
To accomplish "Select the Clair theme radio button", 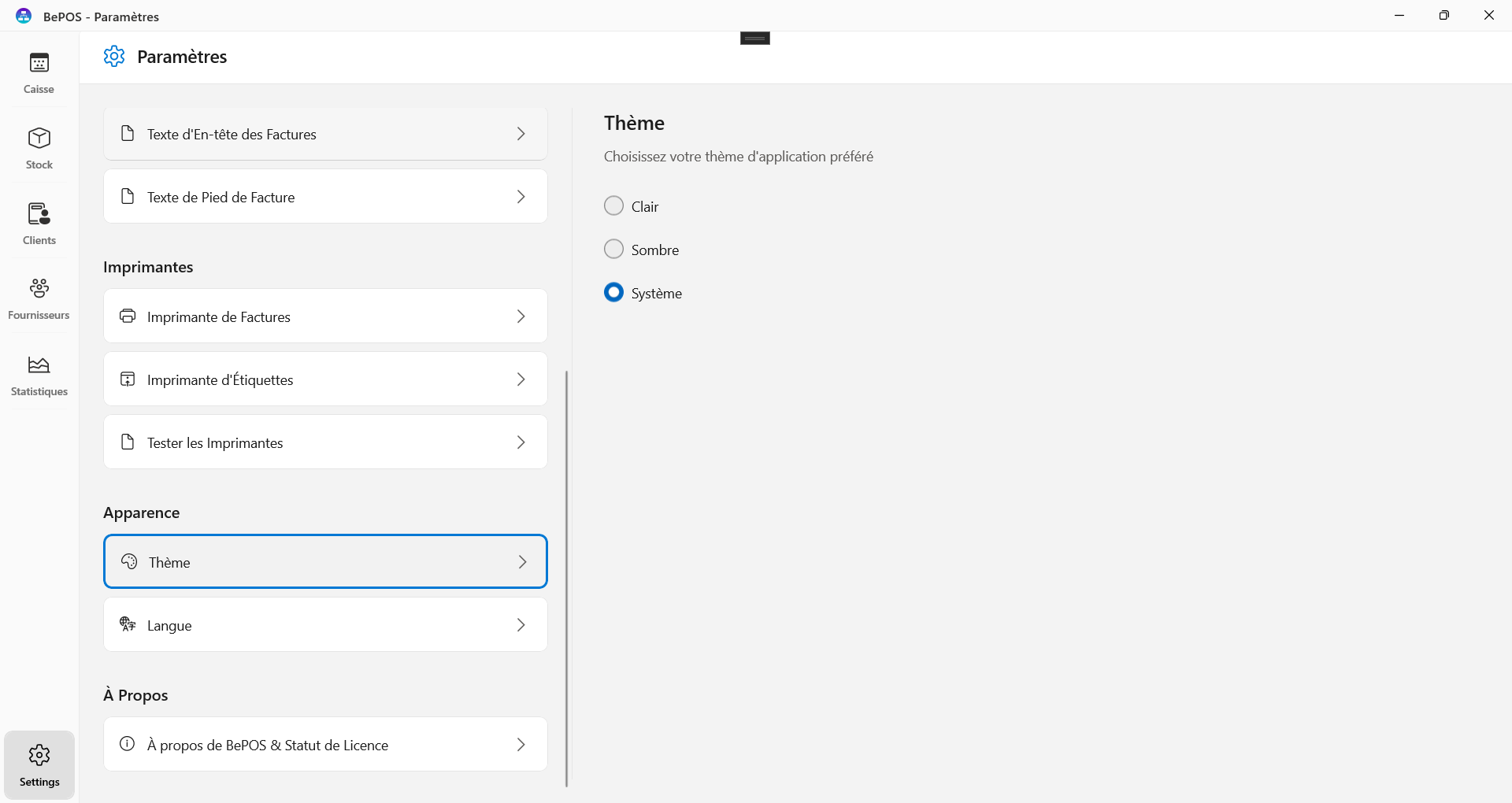I will point(613,206).
